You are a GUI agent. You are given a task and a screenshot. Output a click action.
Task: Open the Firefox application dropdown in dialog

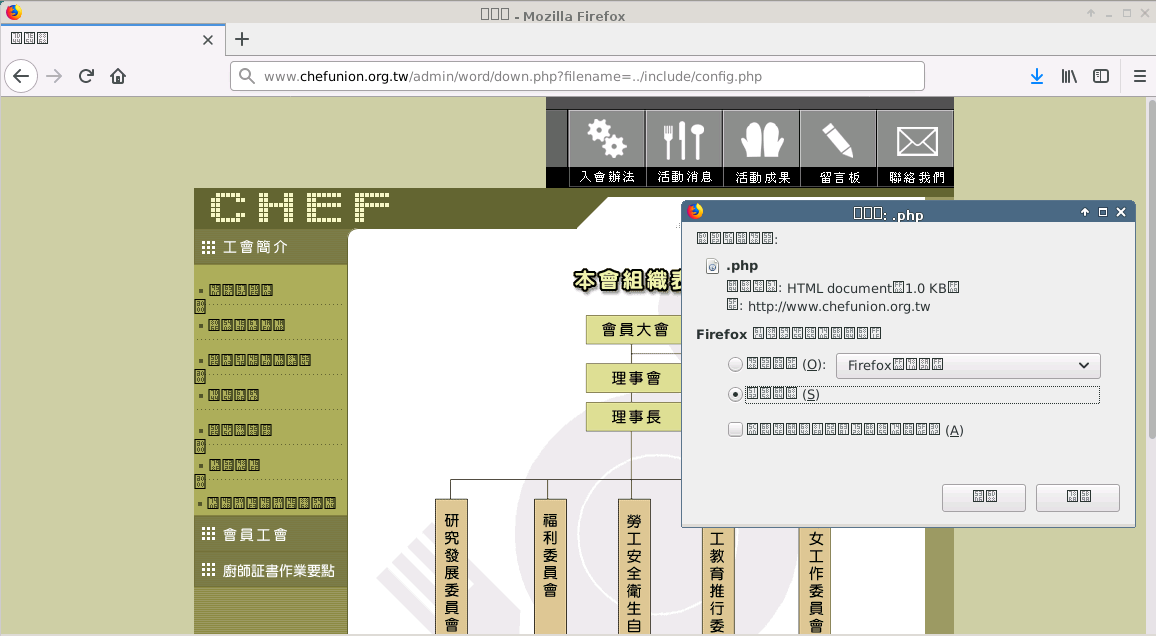pos(968,366)
